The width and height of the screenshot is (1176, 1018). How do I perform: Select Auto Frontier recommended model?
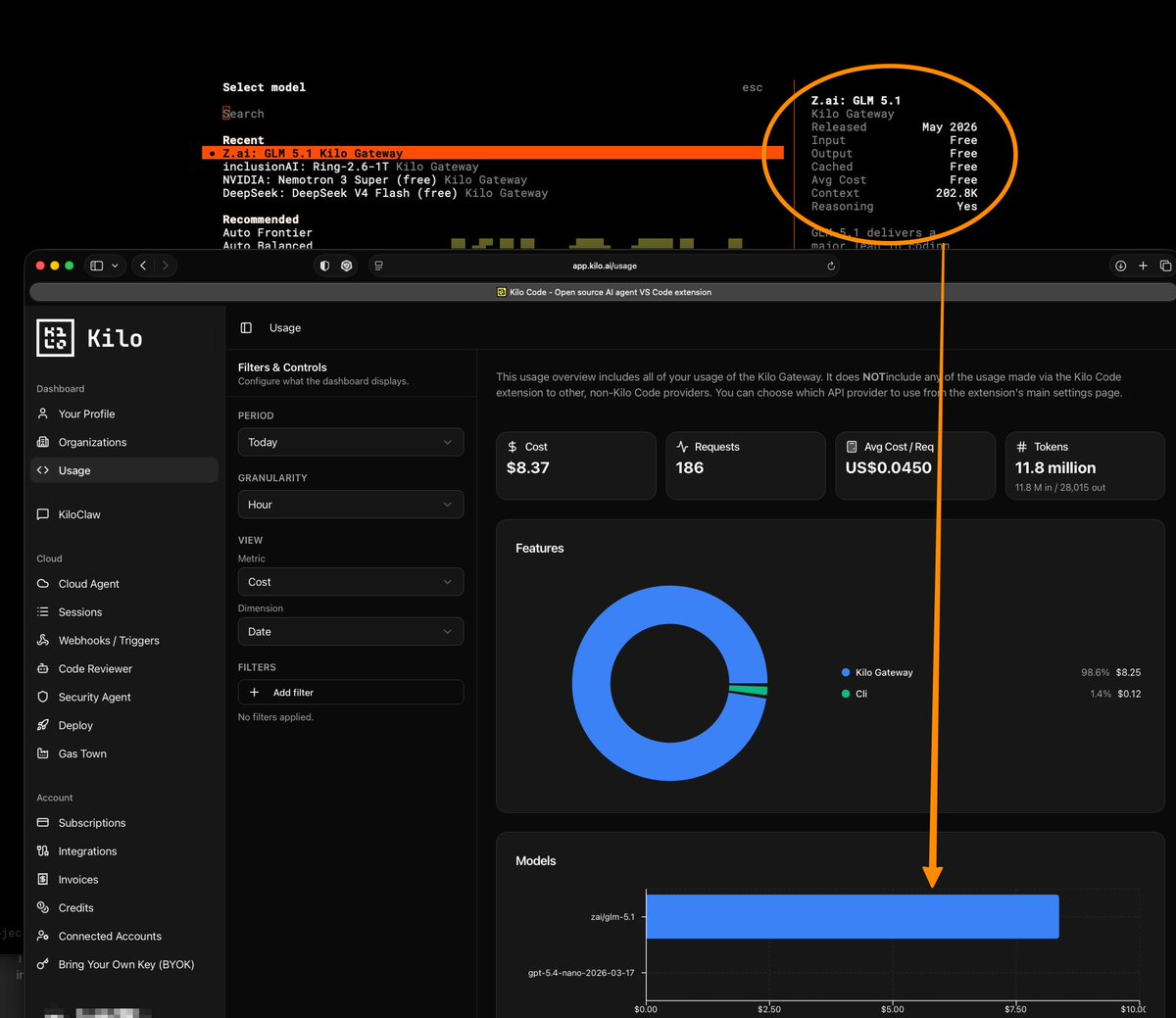[x=268, y=233]
